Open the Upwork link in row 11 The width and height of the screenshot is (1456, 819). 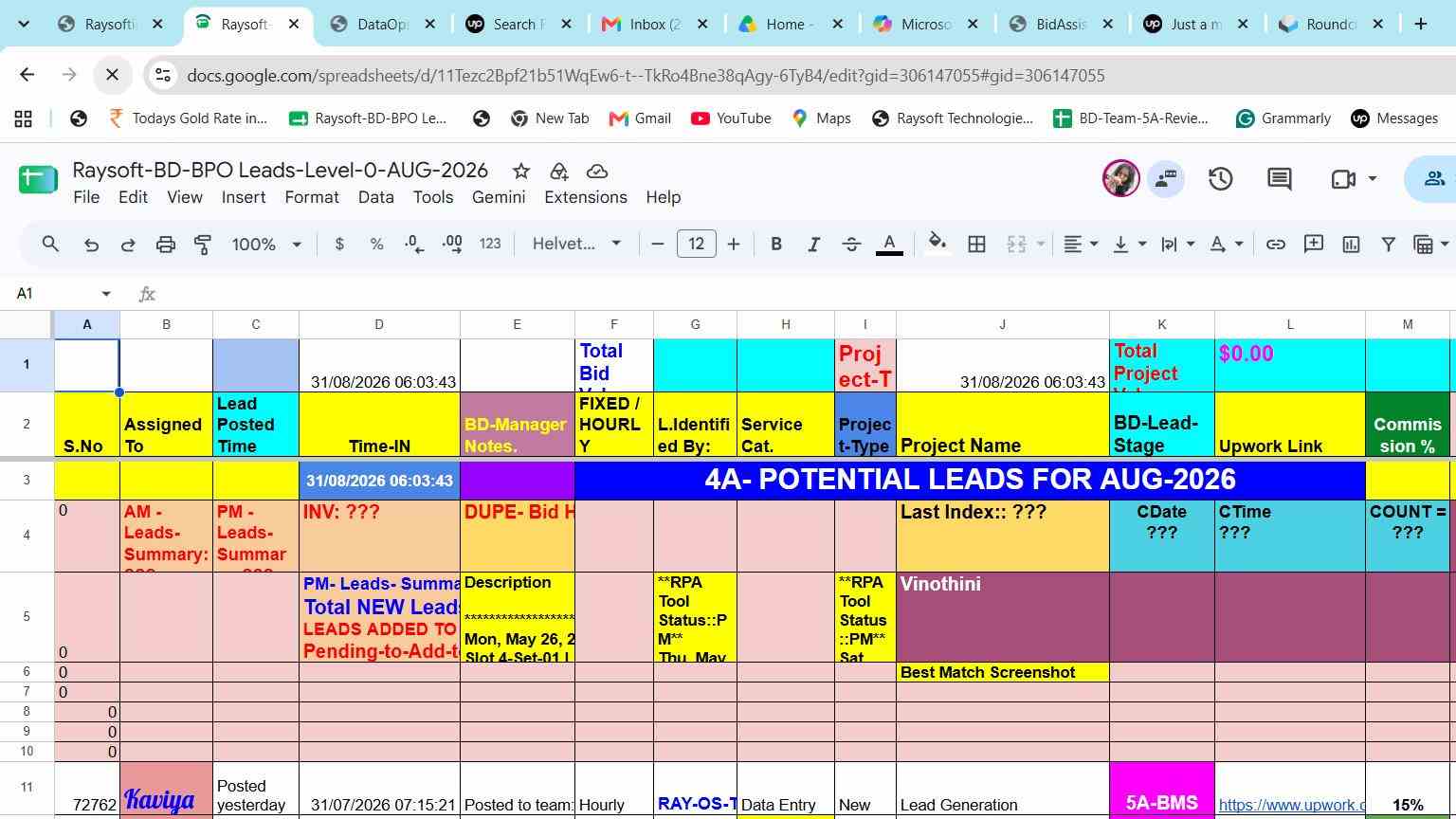(1291, 805)
